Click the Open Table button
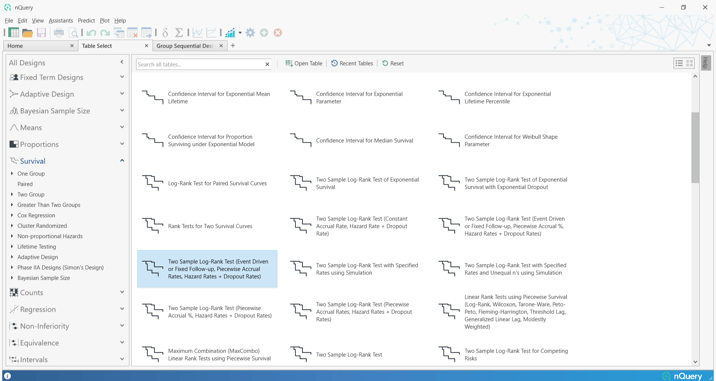This screenshot has height=381, width=716. coord(304,64)
